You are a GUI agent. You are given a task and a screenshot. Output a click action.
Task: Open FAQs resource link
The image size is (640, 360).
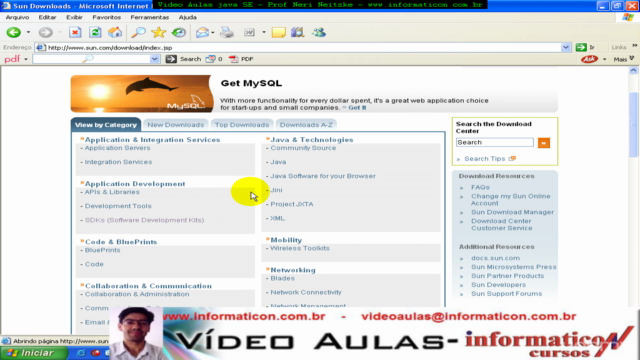pos(480,187)
